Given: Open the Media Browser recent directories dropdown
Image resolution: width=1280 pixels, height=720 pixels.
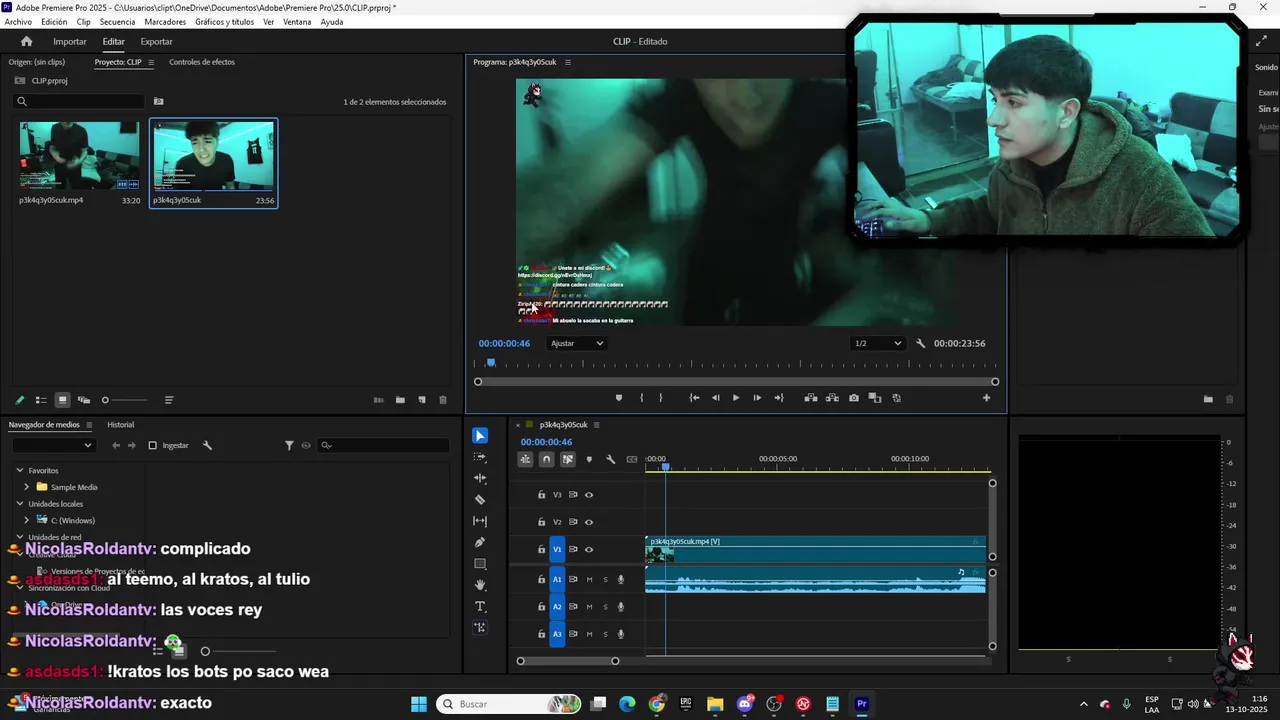Looking at the screenshot, I should pos(52,445).
